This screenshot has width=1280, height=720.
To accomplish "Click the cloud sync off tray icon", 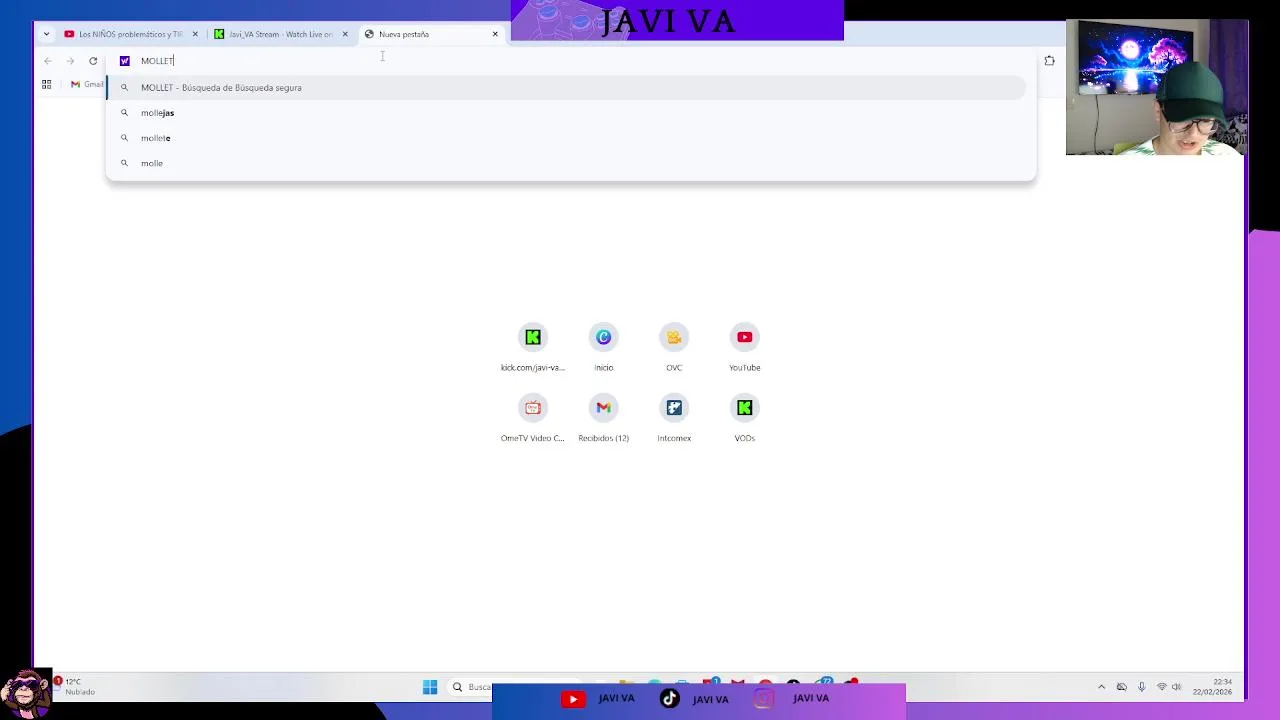I will 1121,687.
